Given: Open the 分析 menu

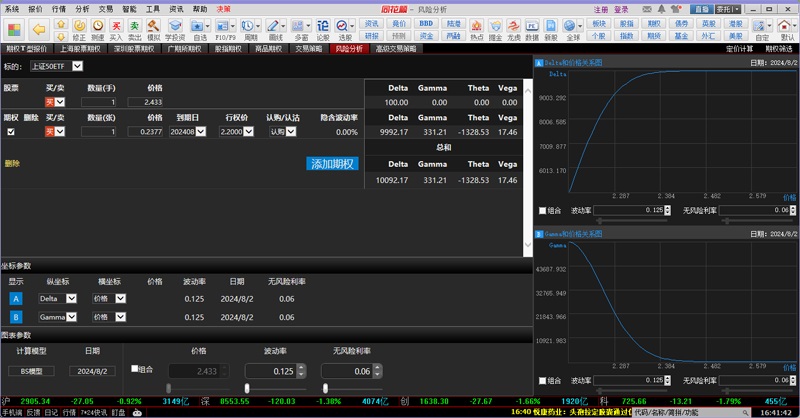Looking at the screenshot, I should 82,7.
